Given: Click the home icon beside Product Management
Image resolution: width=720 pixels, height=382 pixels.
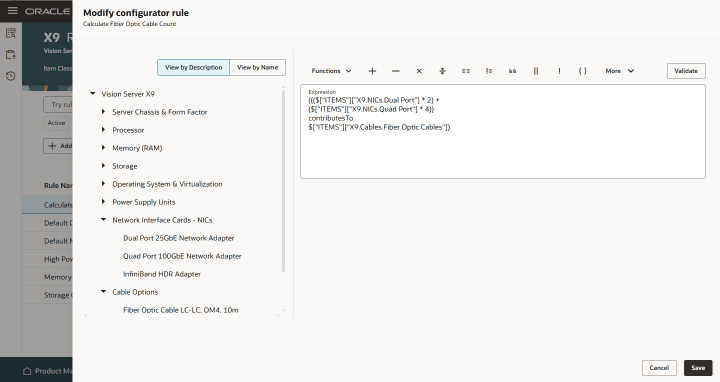Looking at the screenshot, I should (x=27, y=371).
